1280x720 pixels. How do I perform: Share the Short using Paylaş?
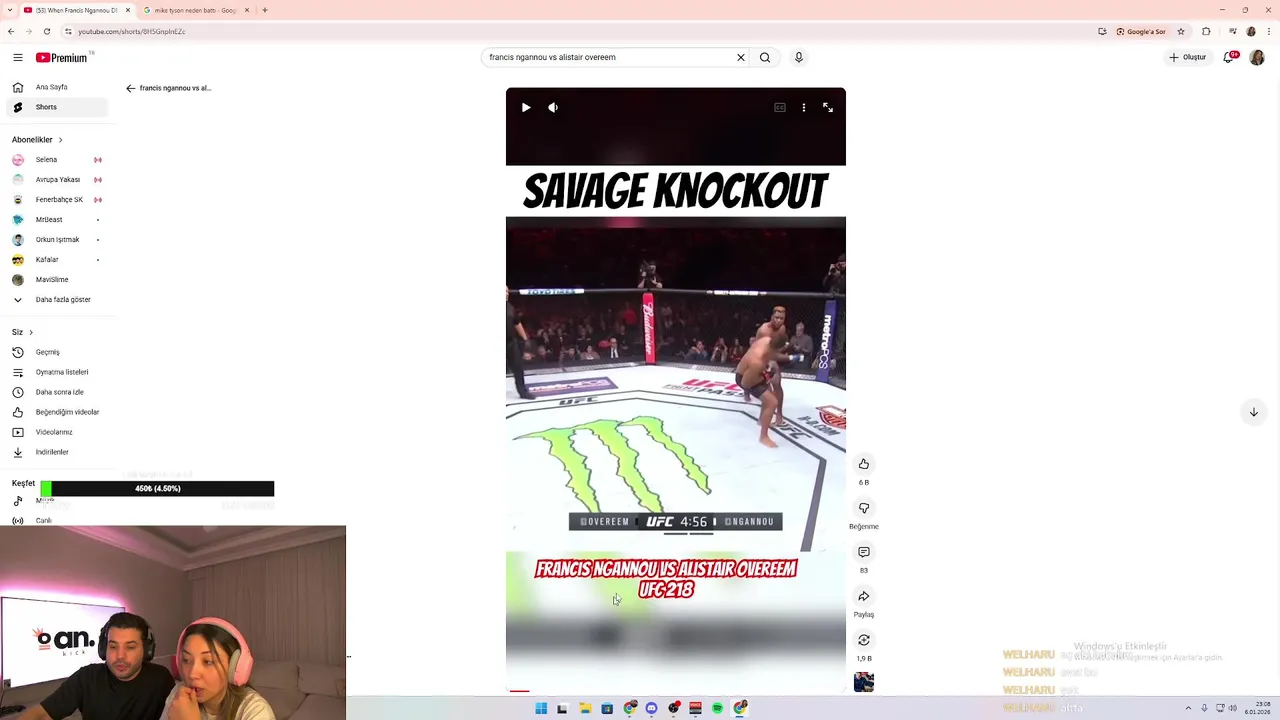864,596
